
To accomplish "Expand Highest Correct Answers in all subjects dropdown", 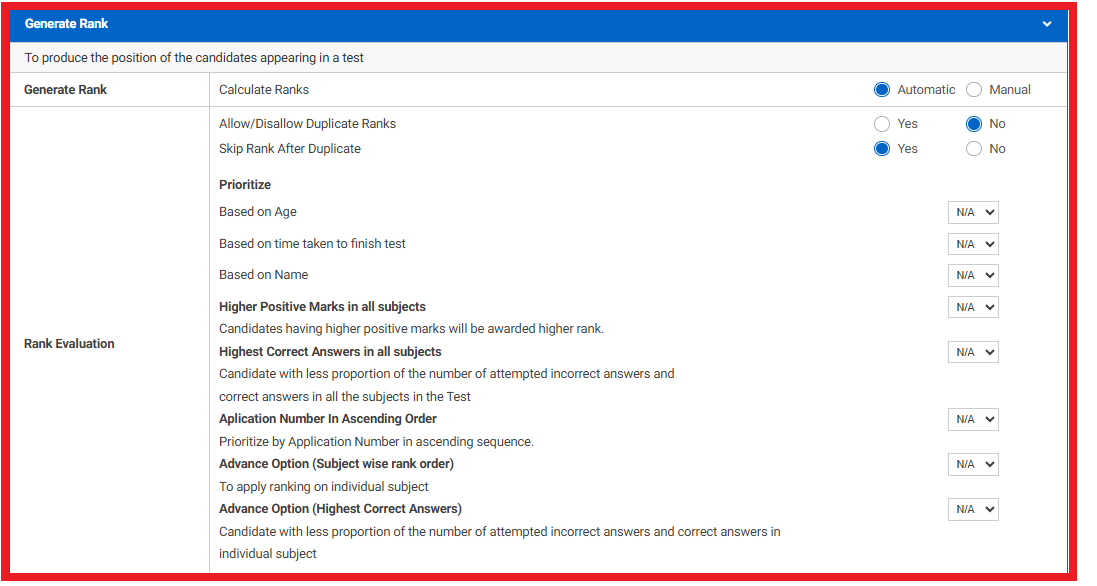I will coord(972,352).
